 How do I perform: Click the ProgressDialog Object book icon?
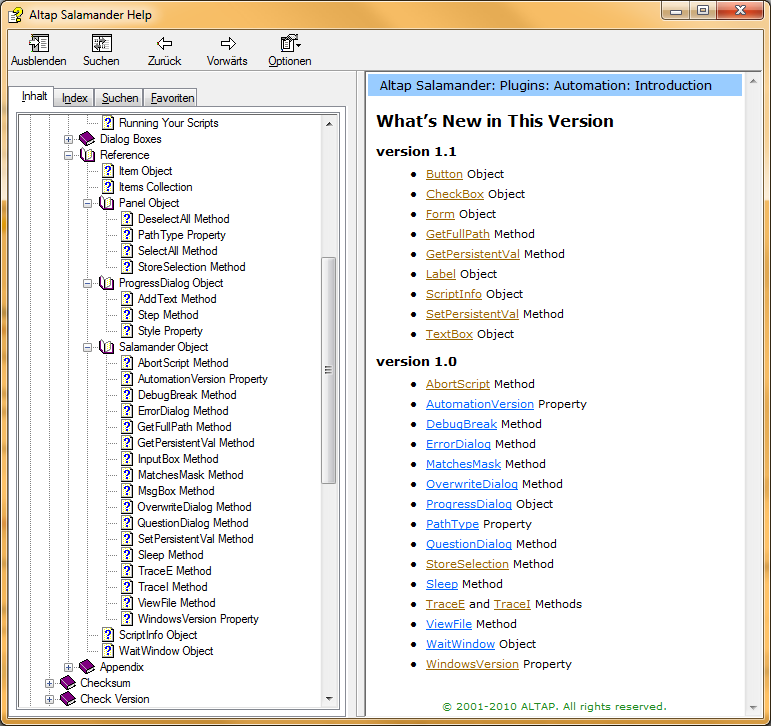(106, 283)
